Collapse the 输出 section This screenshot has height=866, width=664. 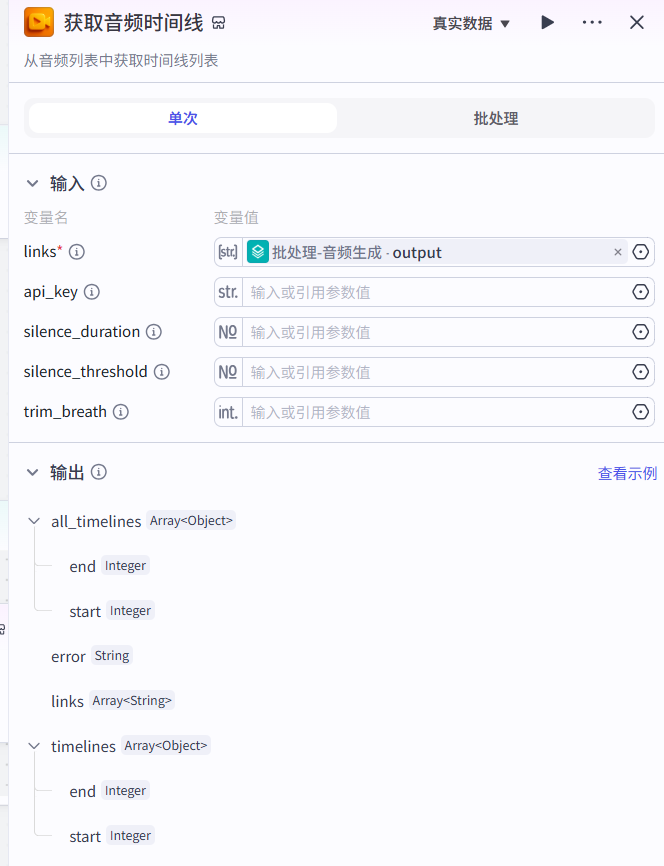(x=33, y=473)
